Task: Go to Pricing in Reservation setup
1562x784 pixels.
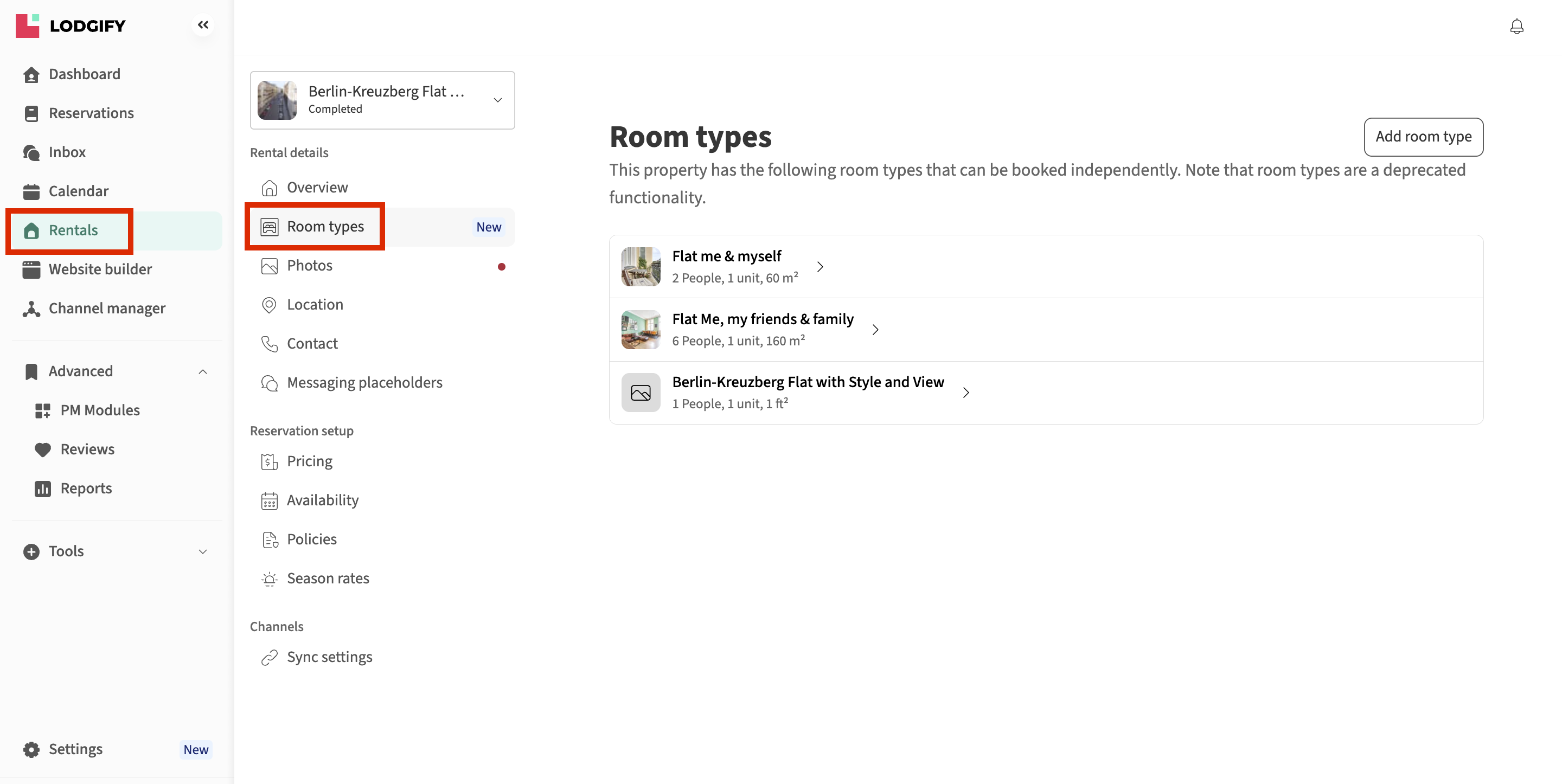Action: (309, 461)
